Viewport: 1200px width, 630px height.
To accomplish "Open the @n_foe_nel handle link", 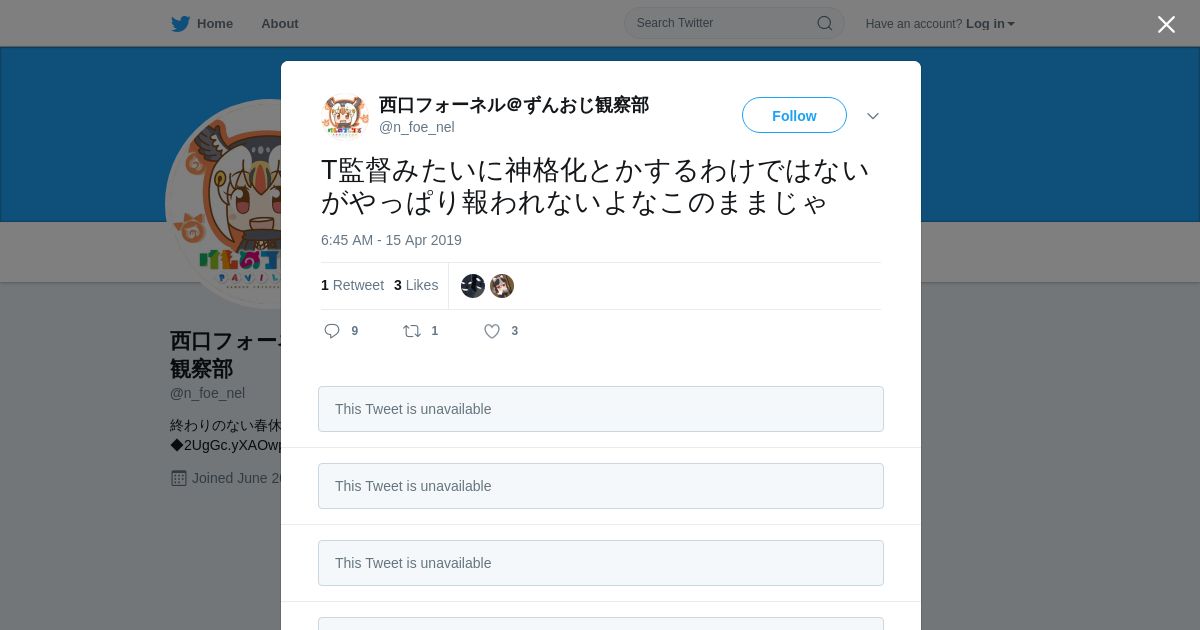I will 417,127.
